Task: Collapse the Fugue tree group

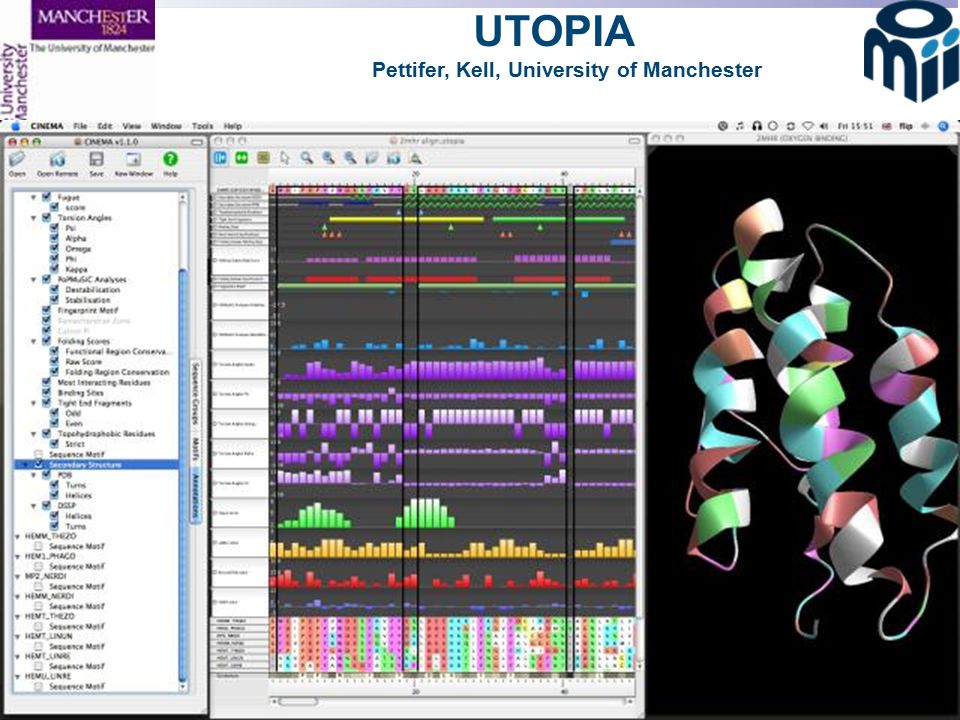Action: click(34, 198)
